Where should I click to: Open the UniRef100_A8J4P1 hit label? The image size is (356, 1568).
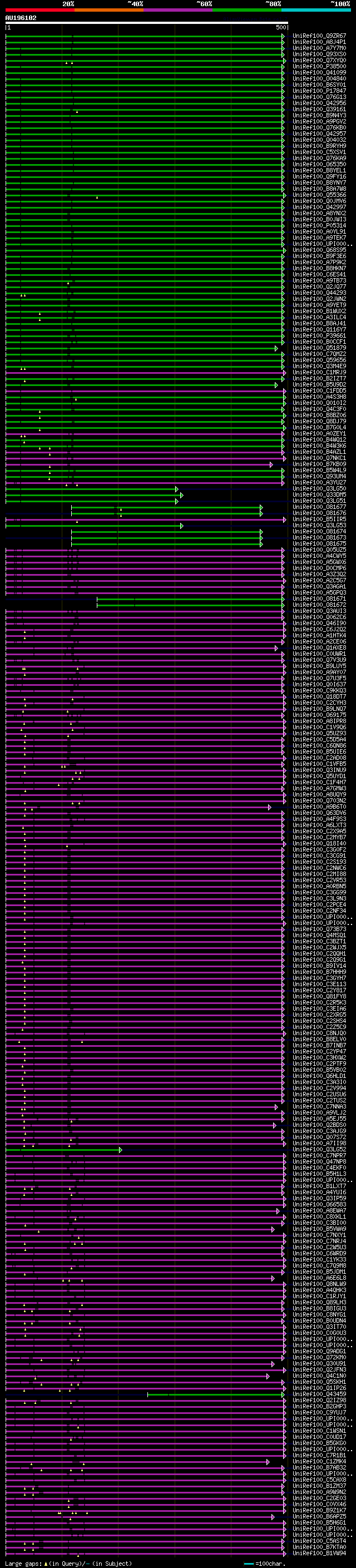click(319, 42)
